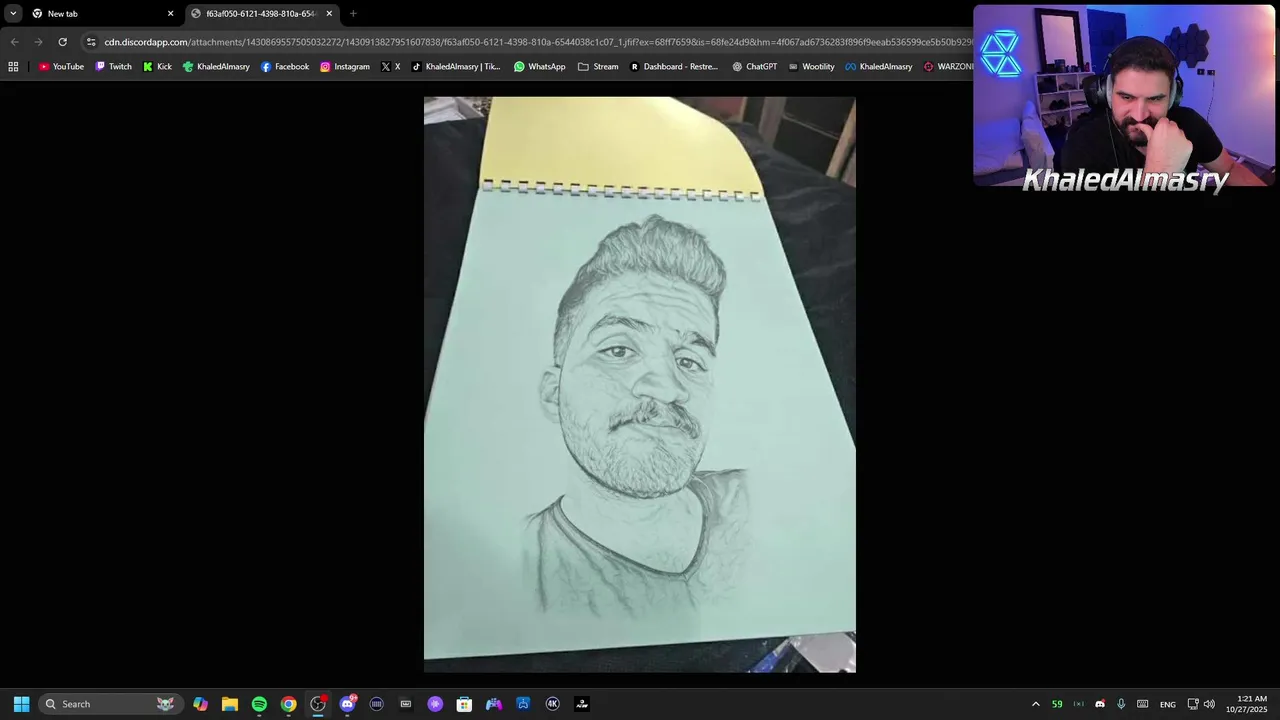Click the microphone tray icon
The height and width of the screenshot is (720, 1280).
point(1121,704)
